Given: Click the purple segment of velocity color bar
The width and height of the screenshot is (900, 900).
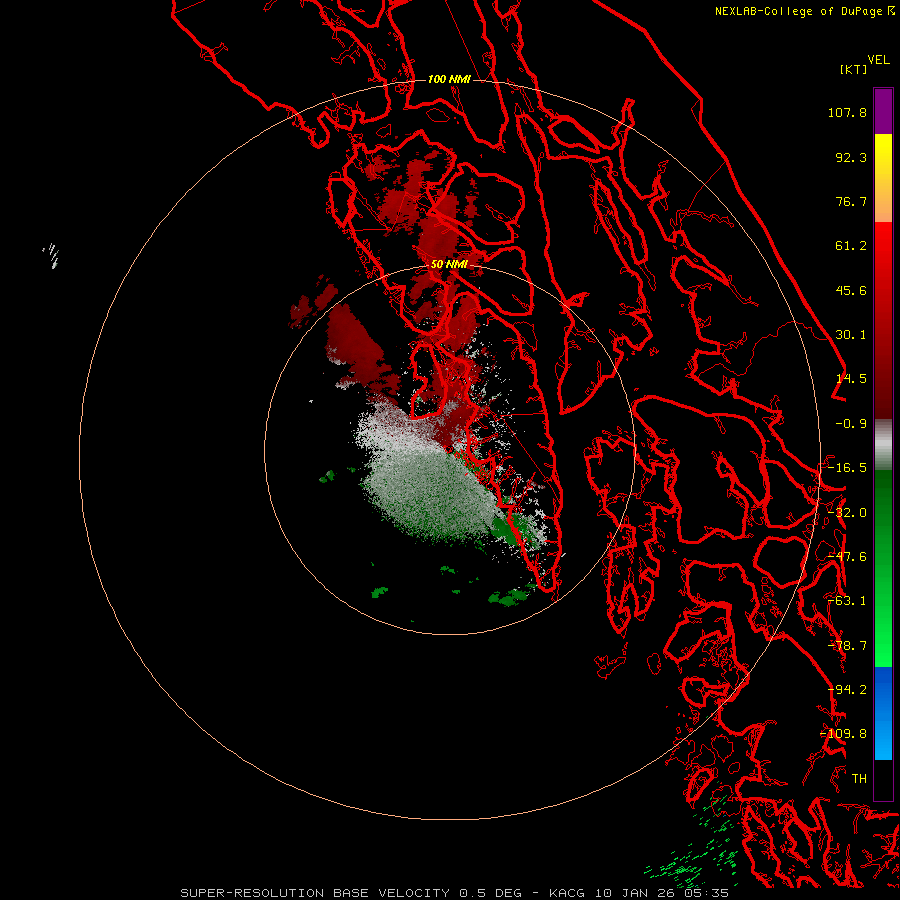Looking at the screenshot, I should click(883, 111).
